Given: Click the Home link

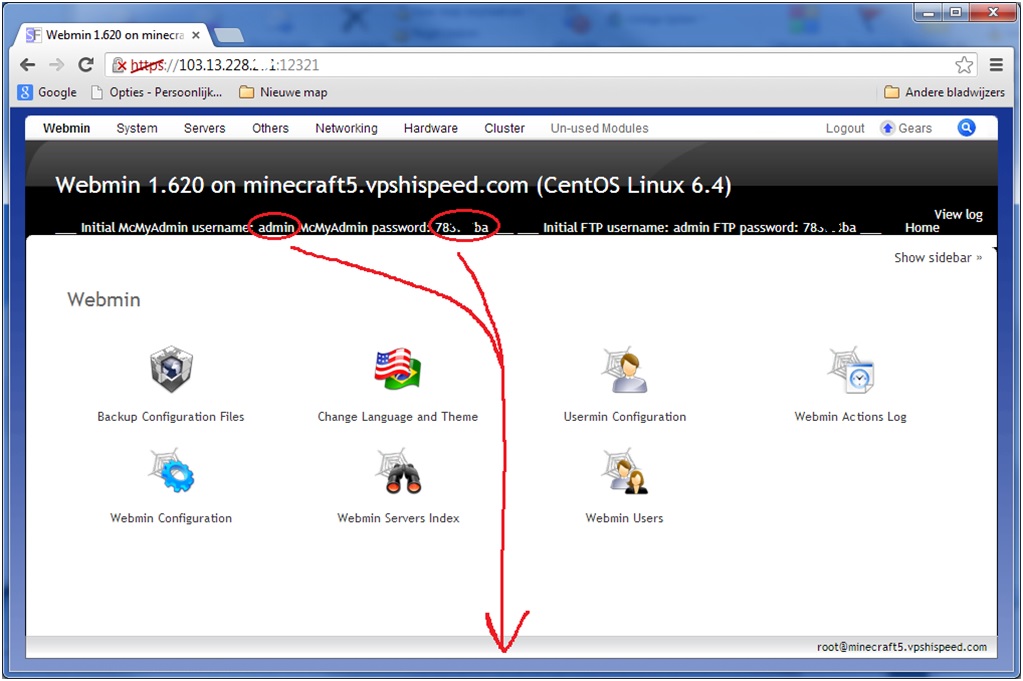Looking at the screenshot, I should tap(922, 228).
